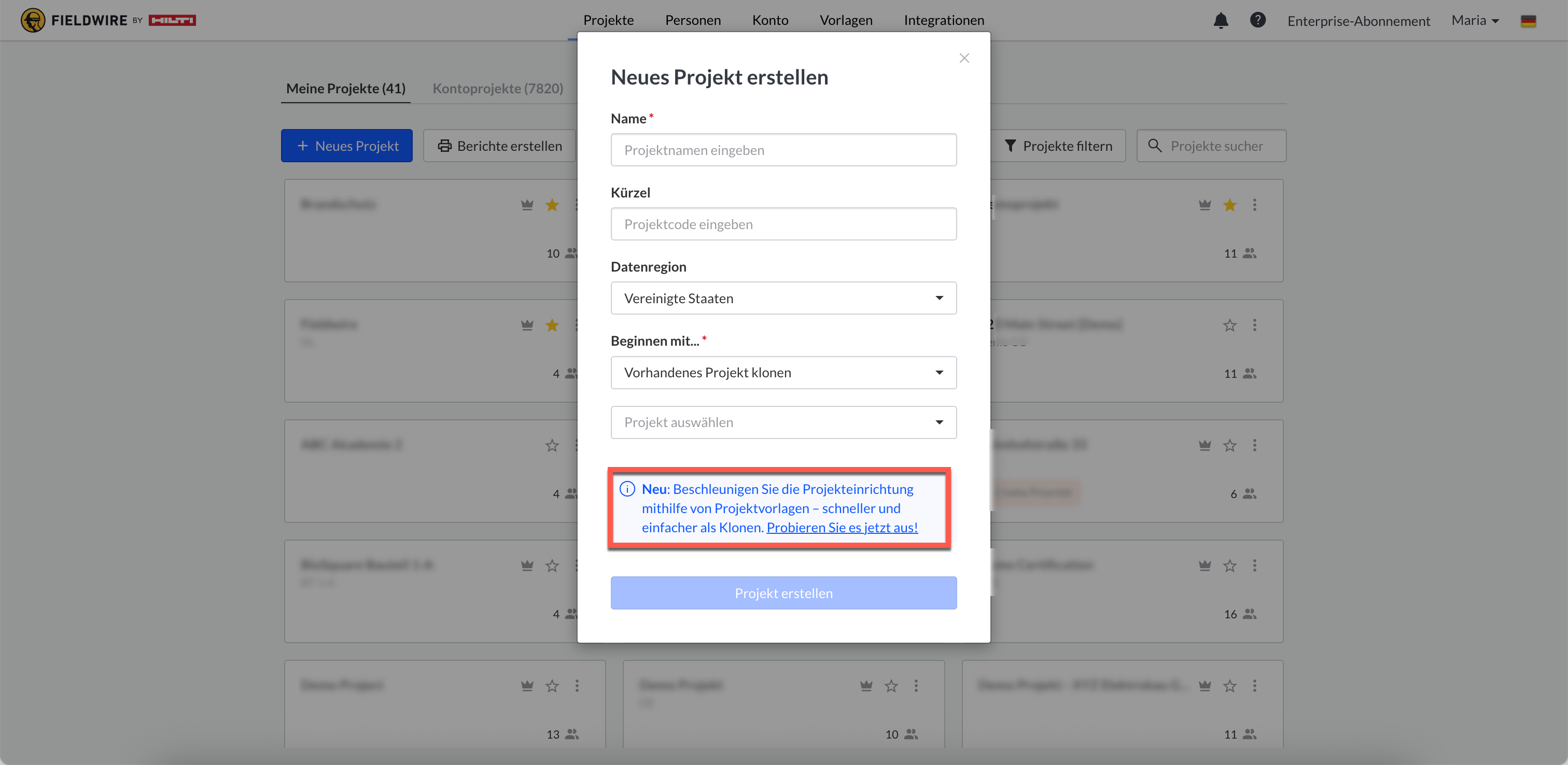
Task: Click the Projekte filtern funnel icon
Action: coord(1010,146)
